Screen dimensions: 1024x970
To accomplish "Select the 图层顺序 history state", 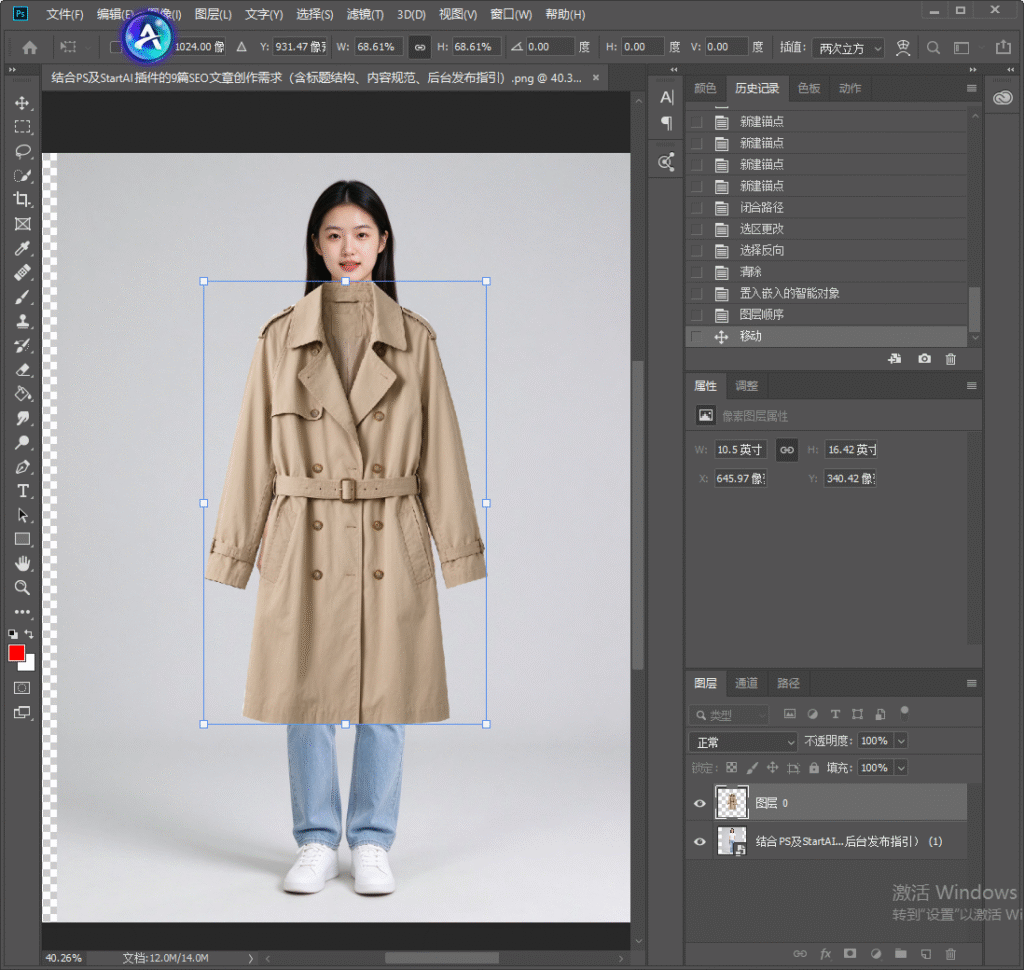I will 827,315.
